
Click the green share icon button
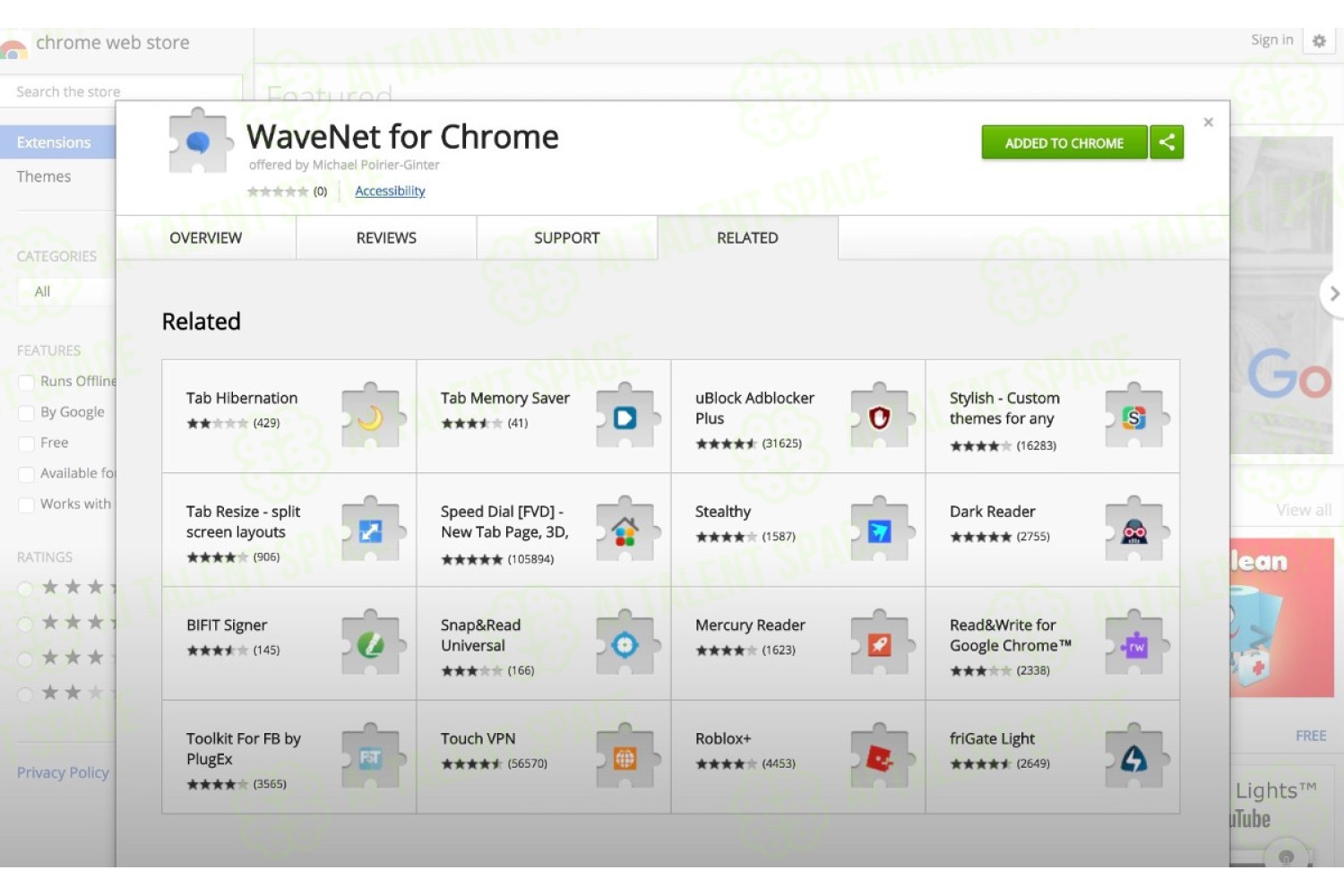point(1167,142)
